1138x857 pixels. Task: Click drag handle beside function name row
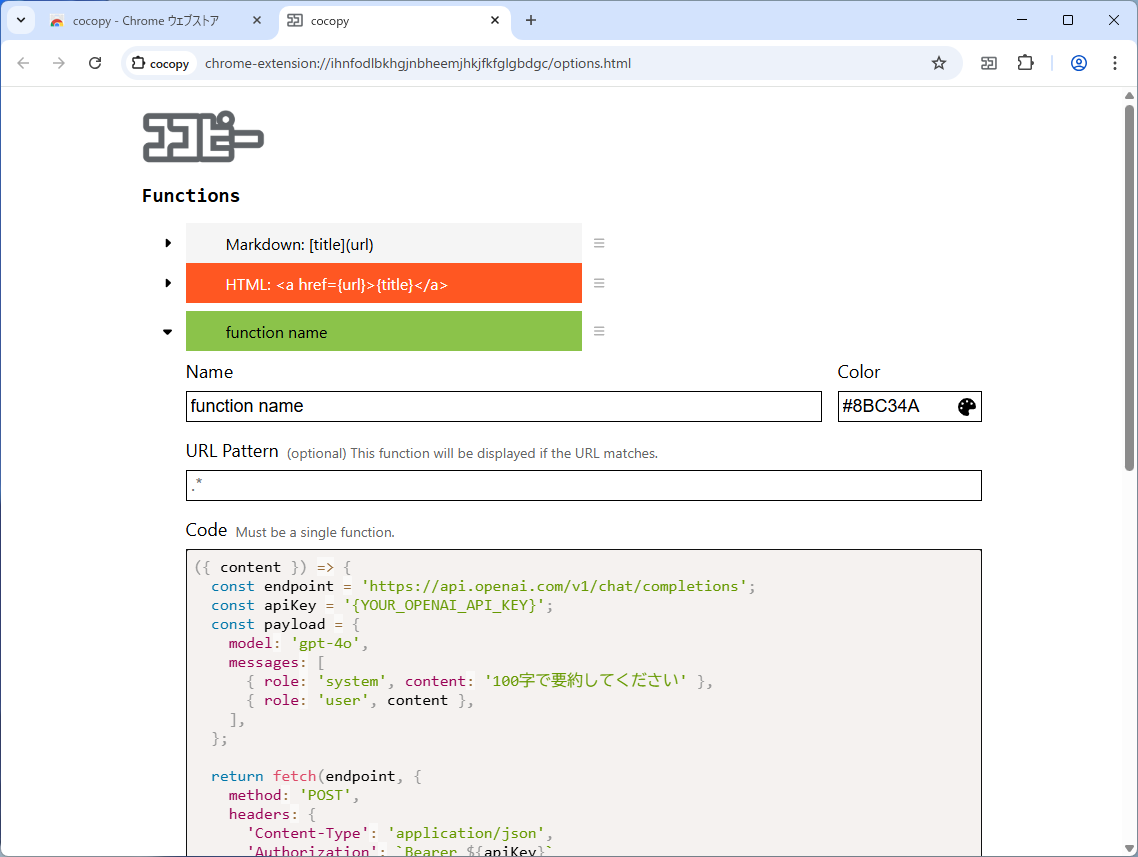[x=599, y=331]
